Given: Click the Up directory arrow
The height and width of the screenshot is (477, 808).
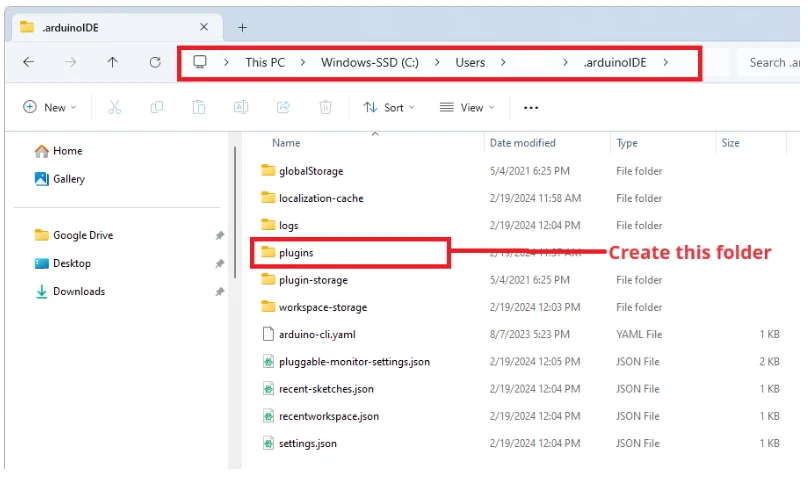Looking at the screenshot, I should point(113,62).
